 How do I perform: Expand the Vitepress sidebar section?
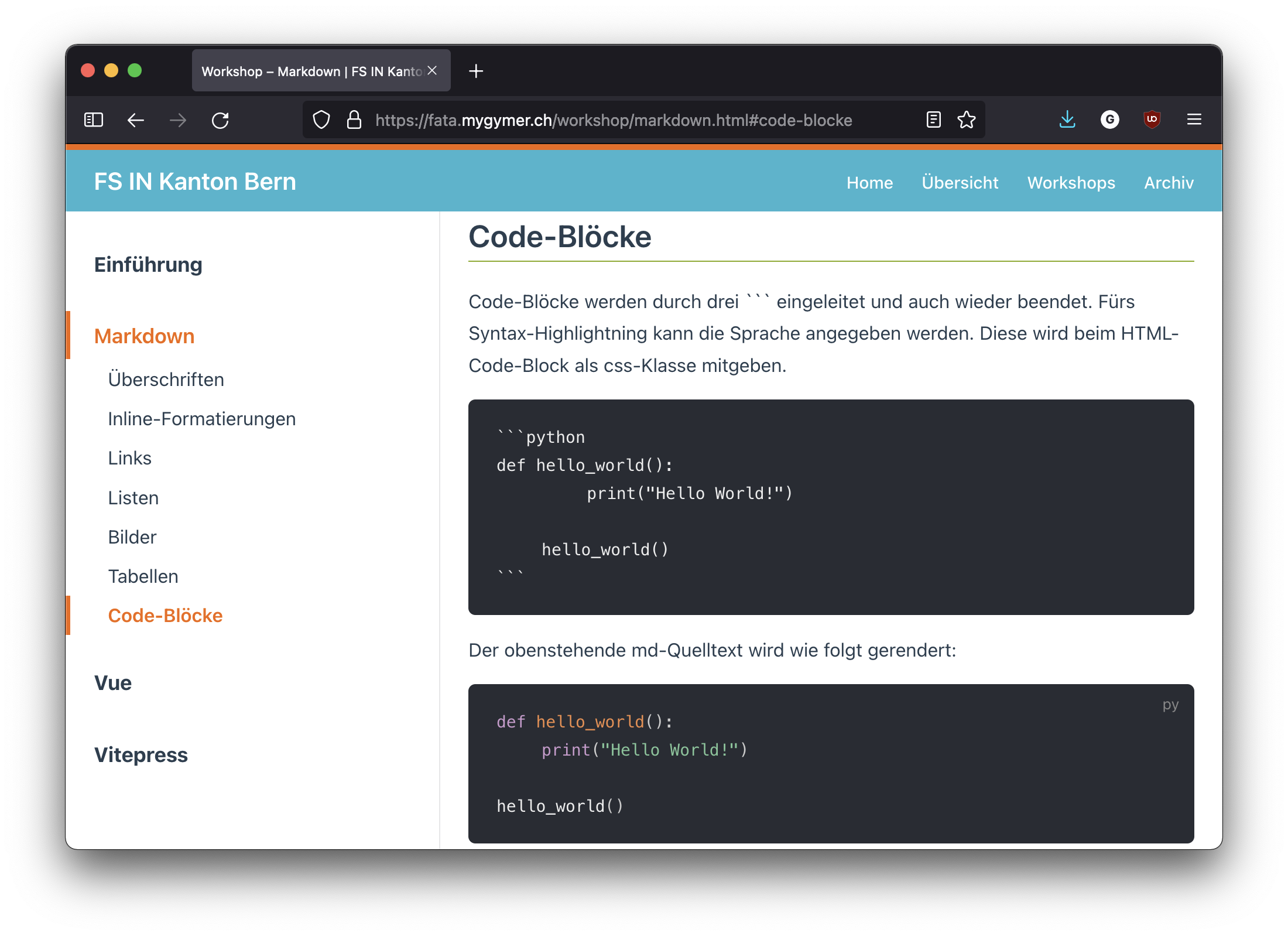click(141, 754)
